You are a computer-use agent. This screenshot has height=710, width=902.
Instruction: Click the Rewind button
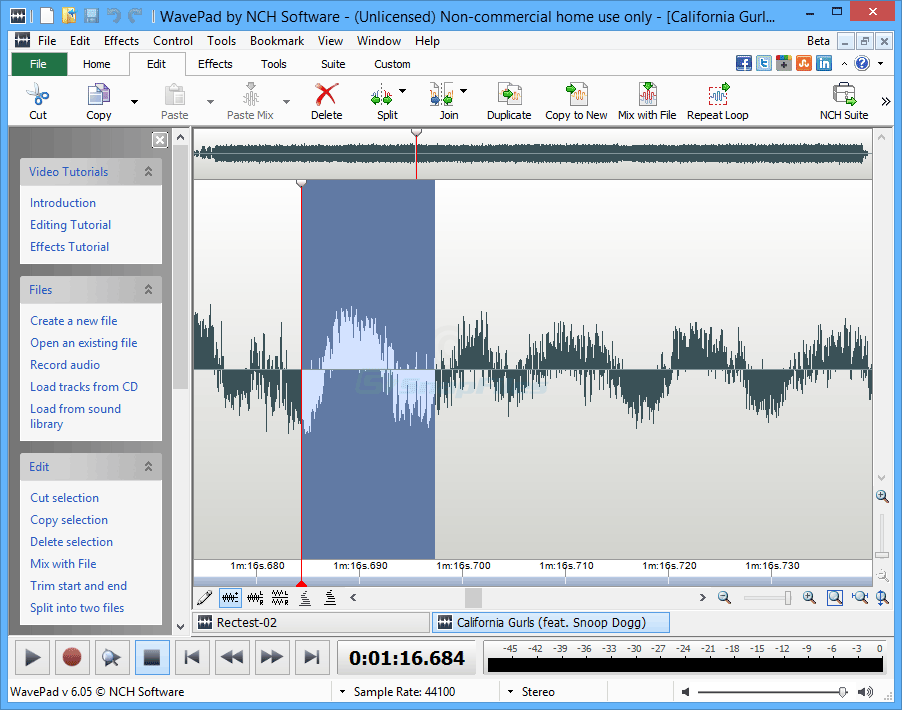pyautogui.click(x=232, y=657)
